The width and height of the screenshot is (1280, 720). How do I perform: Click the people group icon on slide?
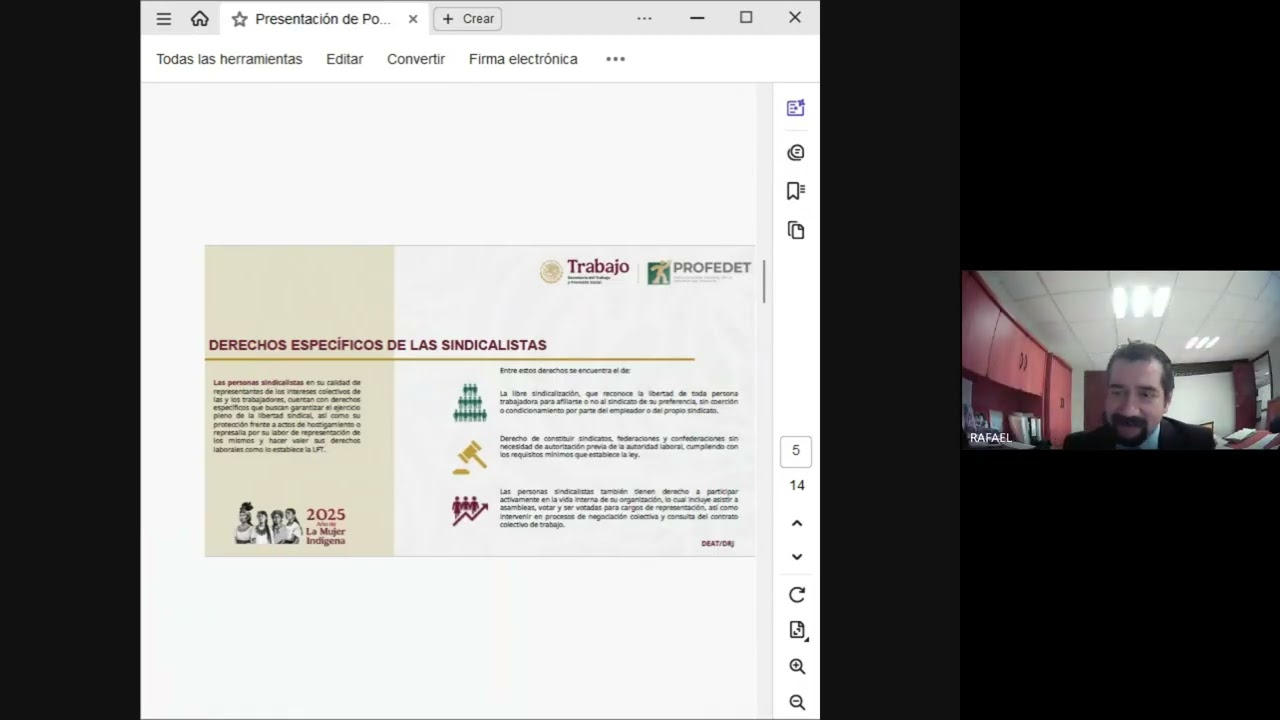click(x=470, y=402)
